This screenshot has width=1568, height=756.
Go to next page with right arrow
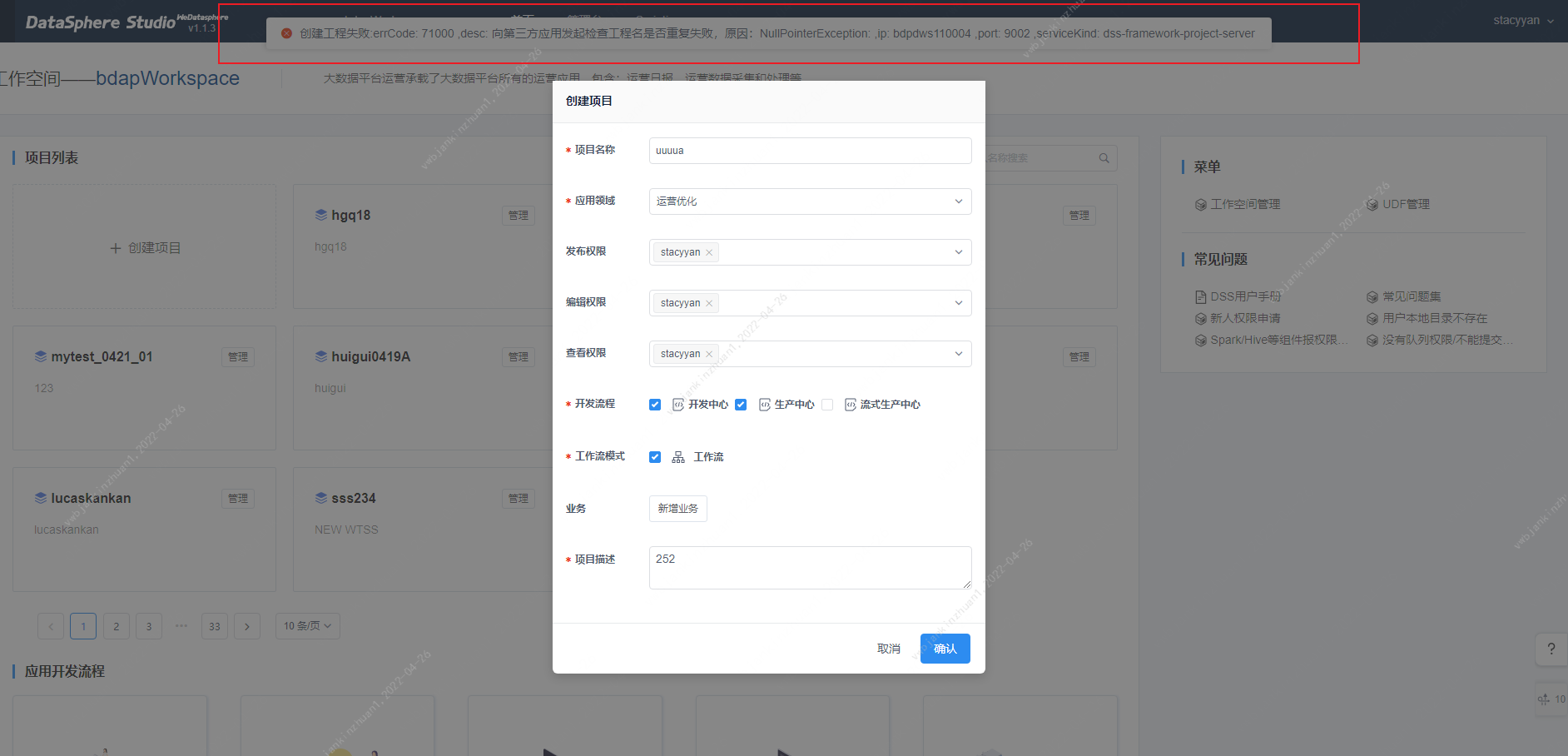coord(247,626)
